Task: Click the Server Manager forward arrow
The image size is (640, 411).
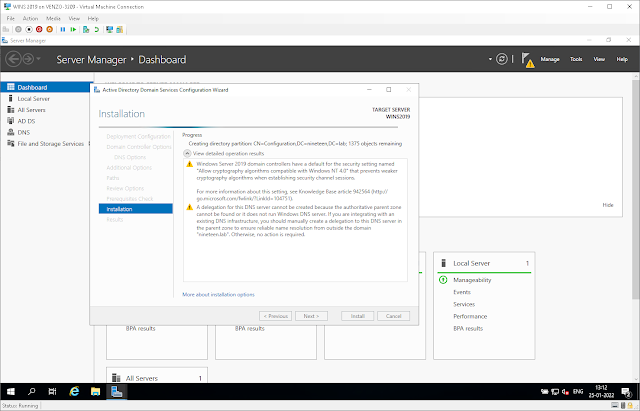Action: (28, 59)
